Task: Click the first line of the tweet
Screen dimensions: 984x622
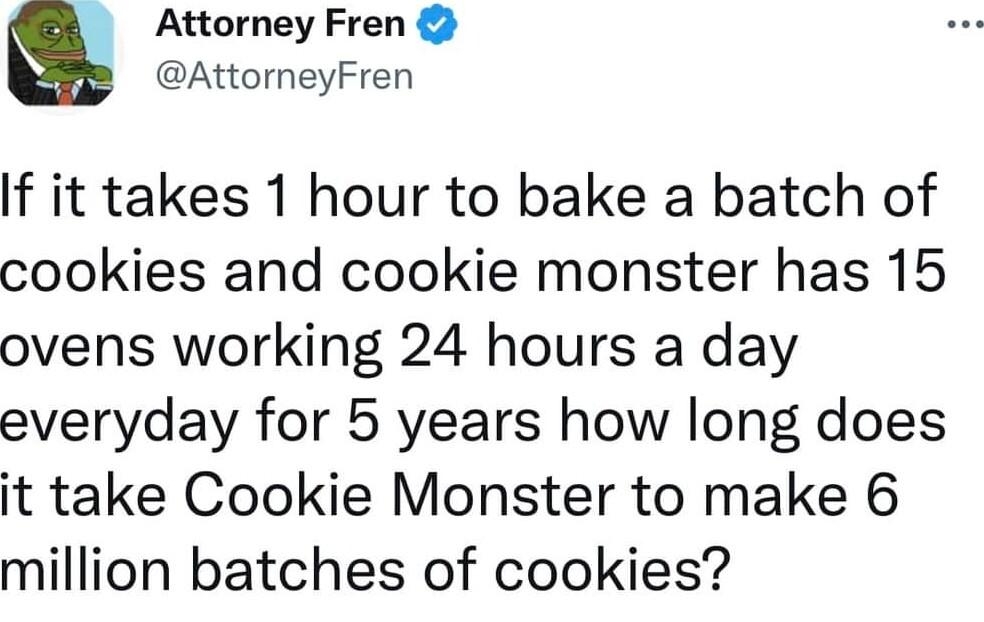Action: [x=470, y=197]
